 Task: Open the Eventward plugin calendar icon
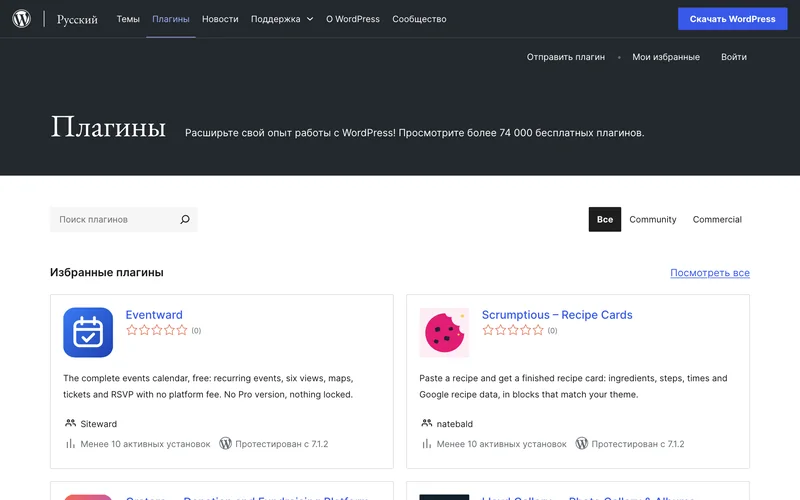pyautogui.click(x=88, y=332)
